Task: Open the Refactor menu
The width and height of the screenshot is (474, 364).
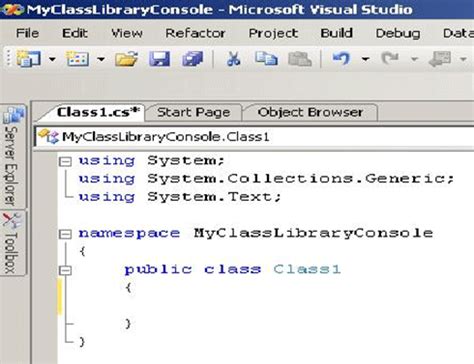Action: (x=195, y=33)
